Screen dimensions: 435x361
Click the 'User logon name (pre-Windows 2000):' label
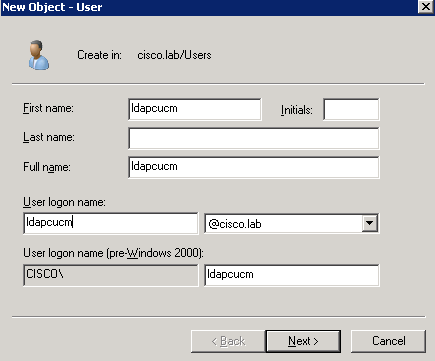pyautogui.click(x=113, y=253)
